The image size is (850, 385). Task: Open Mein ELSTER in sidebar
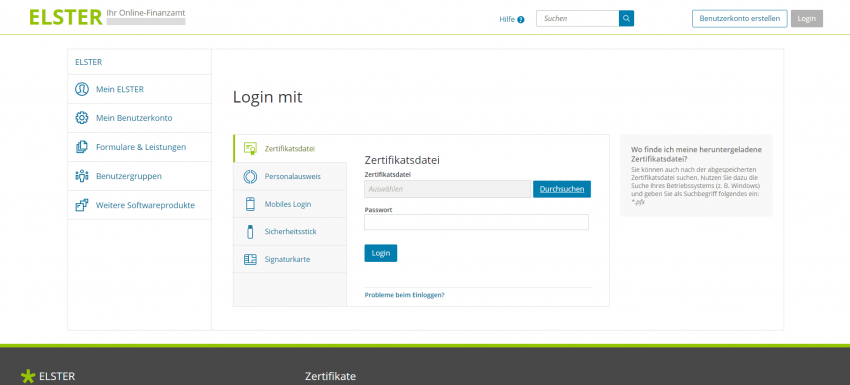[139, 89]
